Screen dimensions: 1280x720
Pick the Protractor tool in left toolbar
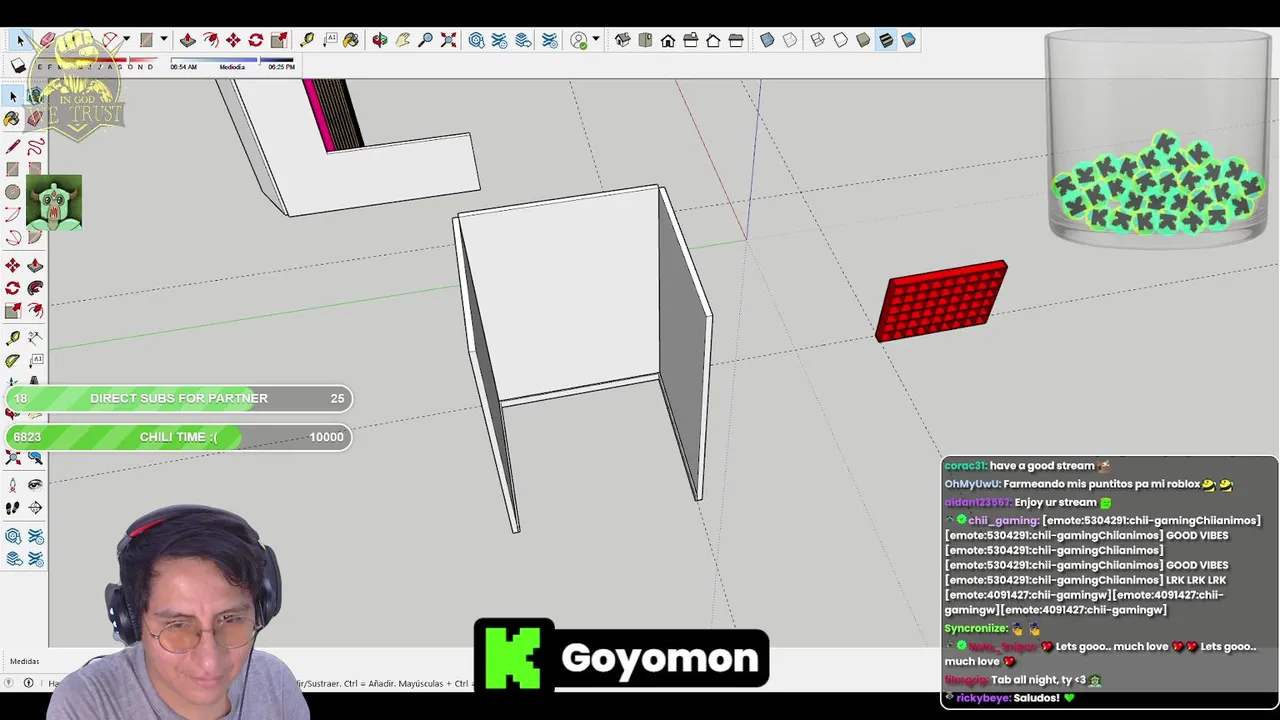click(x=12, y=361)
